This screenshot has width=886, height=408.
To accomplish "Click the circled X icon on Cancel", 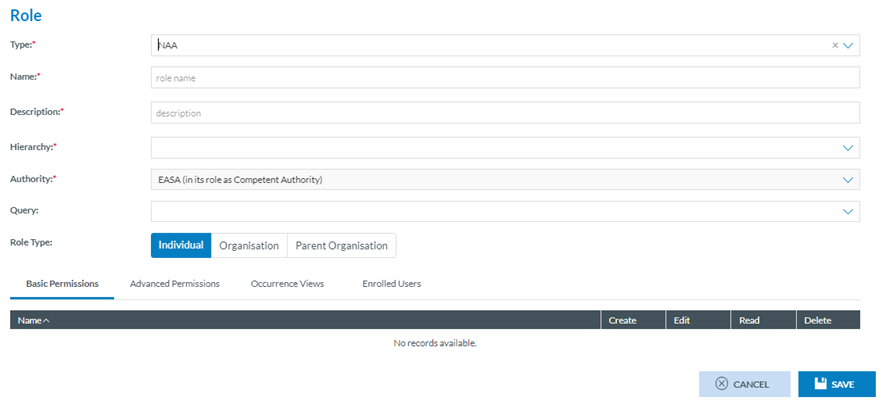I will coord(721,384).
